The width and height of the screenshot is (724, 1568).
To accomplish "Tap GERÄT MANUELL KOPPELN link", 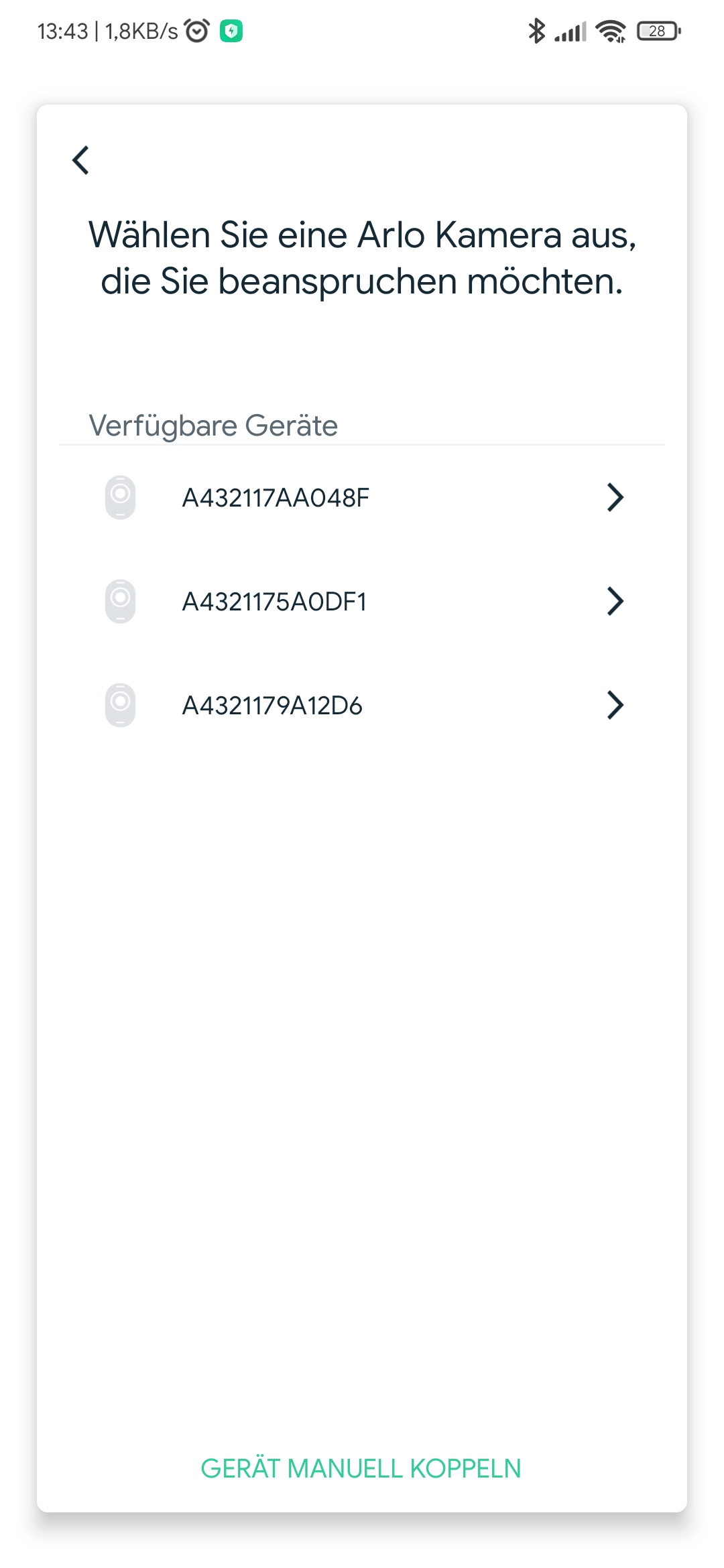I will click(361, 1468).
